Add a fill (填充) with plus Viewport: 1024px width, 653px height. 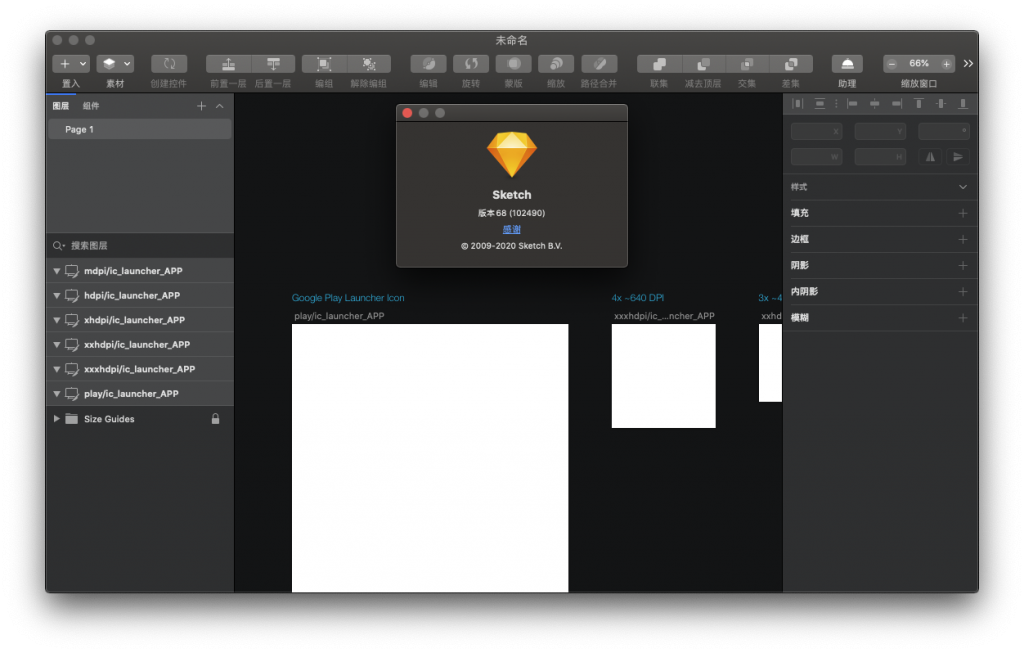(x=963, y=214)
